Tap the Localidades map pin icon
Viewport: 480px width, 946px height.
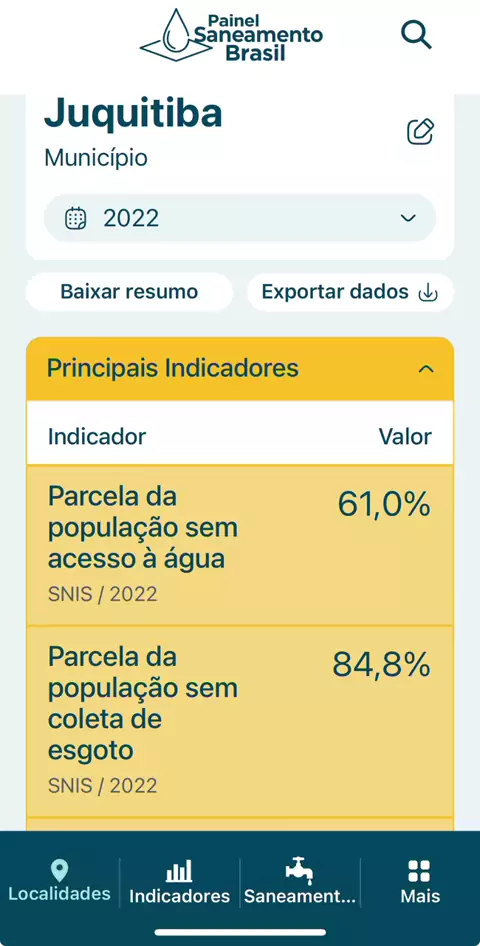(x=59, y=871)
